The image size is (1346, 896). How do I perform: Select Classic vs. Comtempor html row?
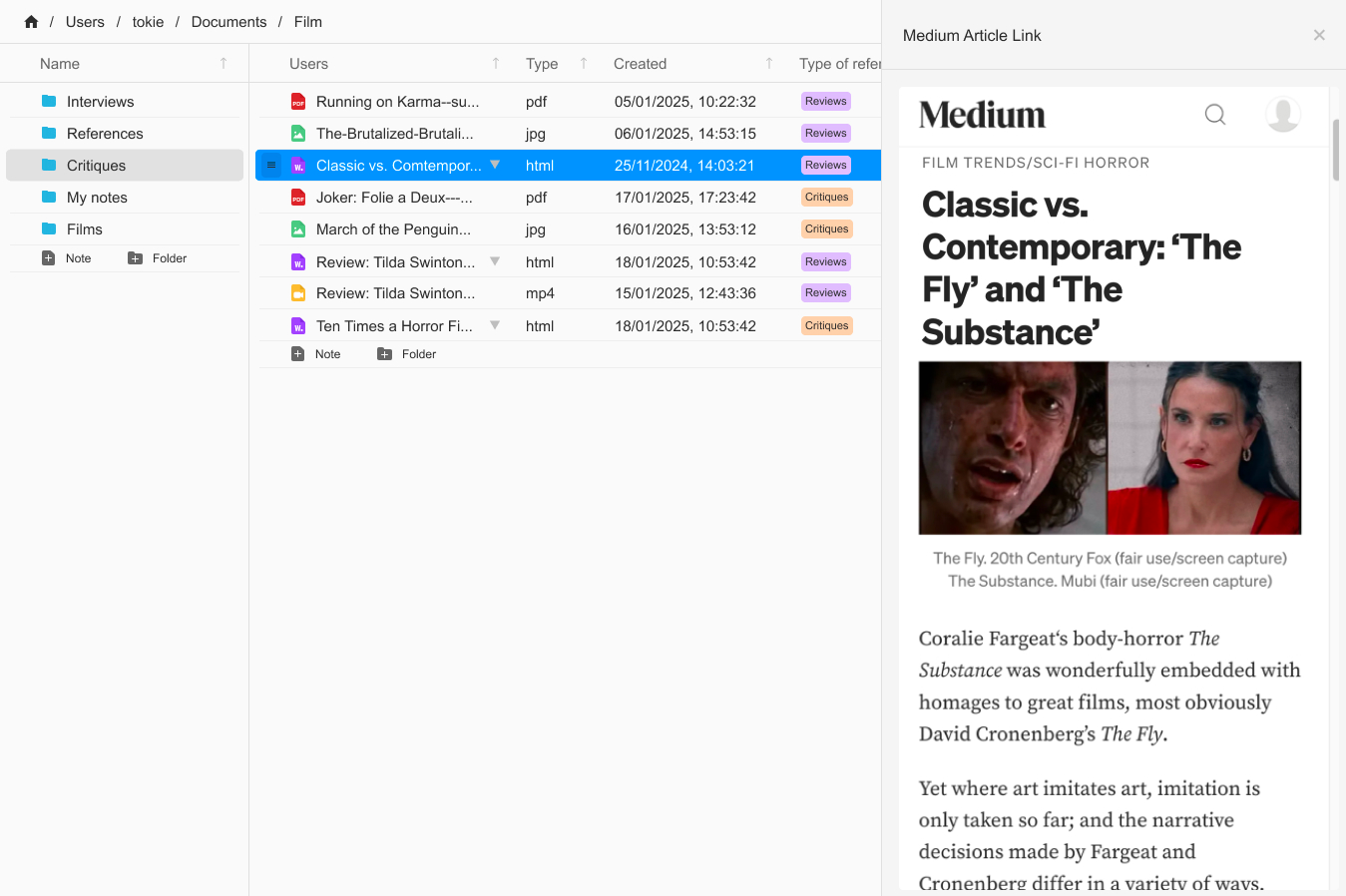[568, 166]
